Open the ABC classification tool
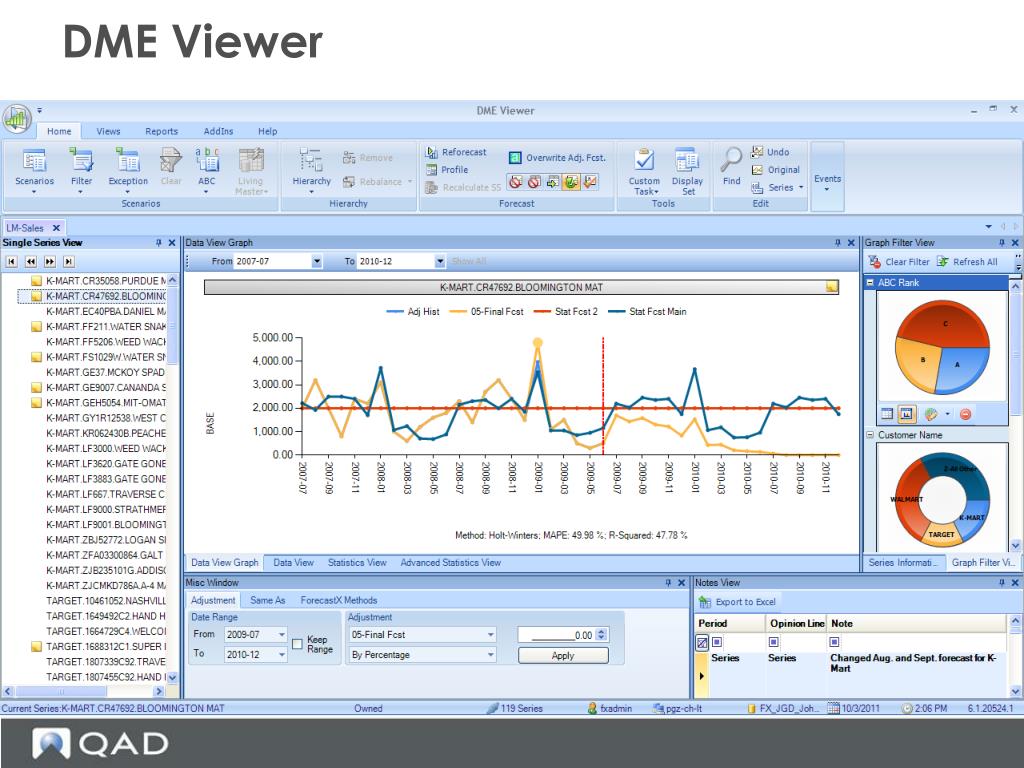1024x768 pixels. coord(207,170)
